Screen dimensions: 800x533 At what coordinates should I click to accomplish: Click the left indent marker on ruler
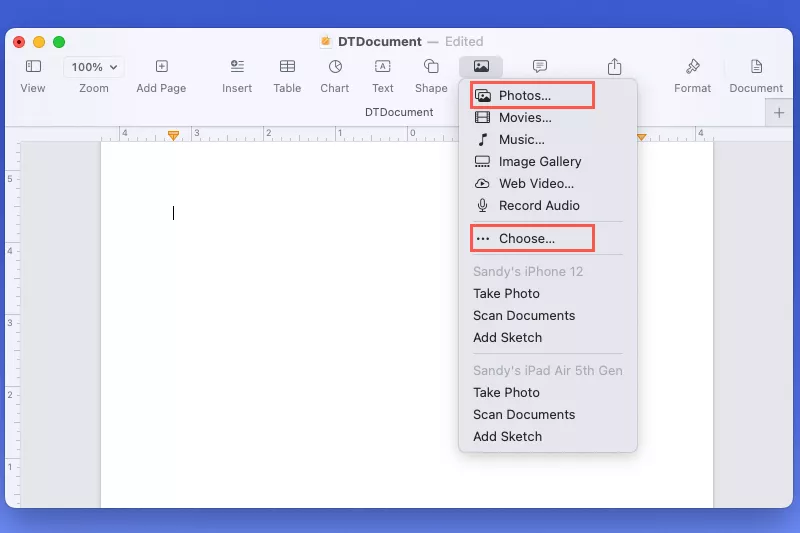click(173, 135)
